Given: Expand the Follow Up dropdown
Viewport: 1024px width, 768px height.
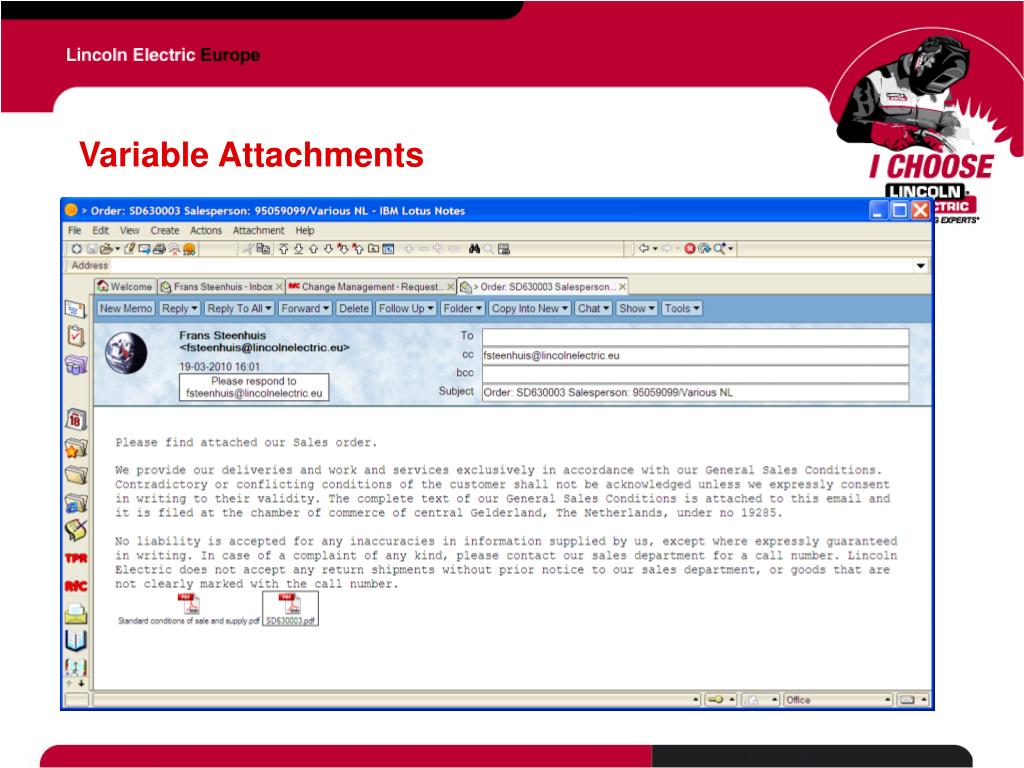Looking at the screenshot, I should (406, 308).
